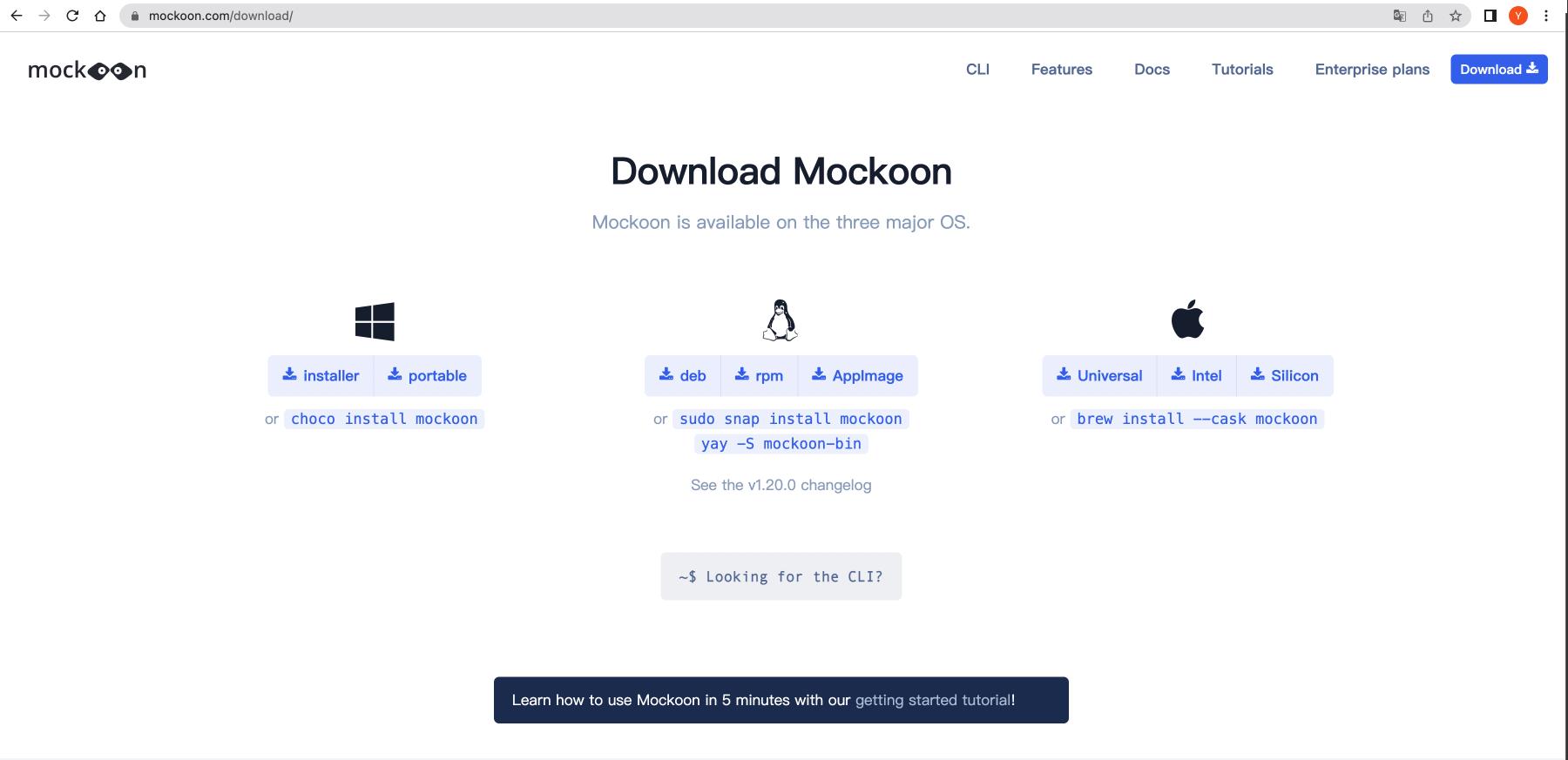This screenshot has width=1568, height=760.
Task: Click the 'sudo snap install mockoon' command
Action: [791, 419]
